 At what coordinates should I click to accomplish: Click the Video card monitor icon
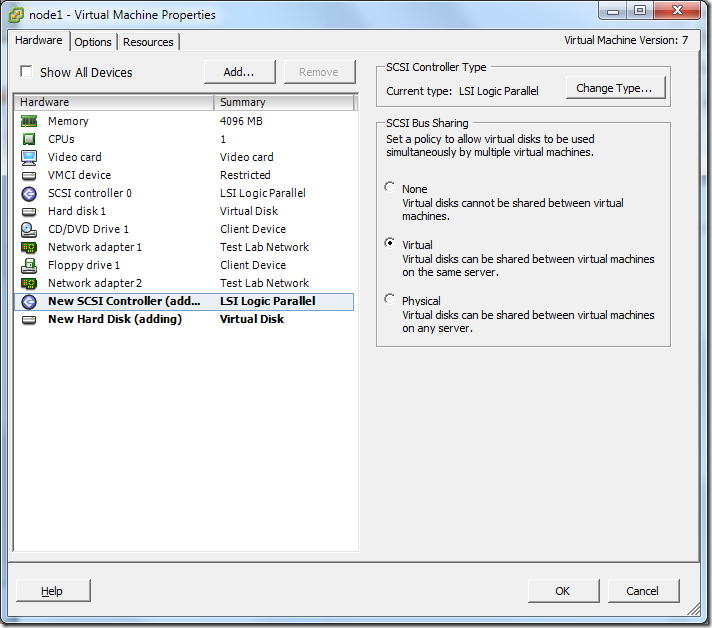click(x=29, y=157)
